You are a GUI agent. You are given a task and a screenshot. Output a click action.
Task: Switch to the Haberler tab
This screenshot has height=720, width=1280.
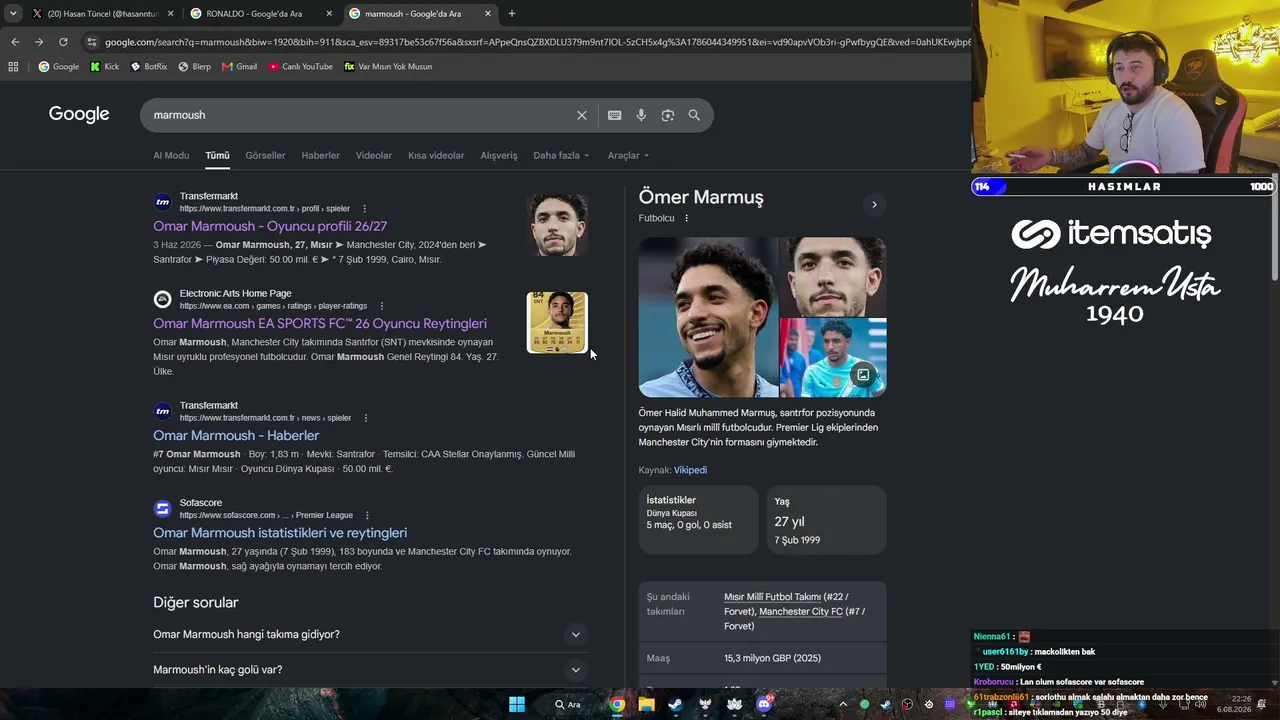pyautogui.click(x=321, y=156)
